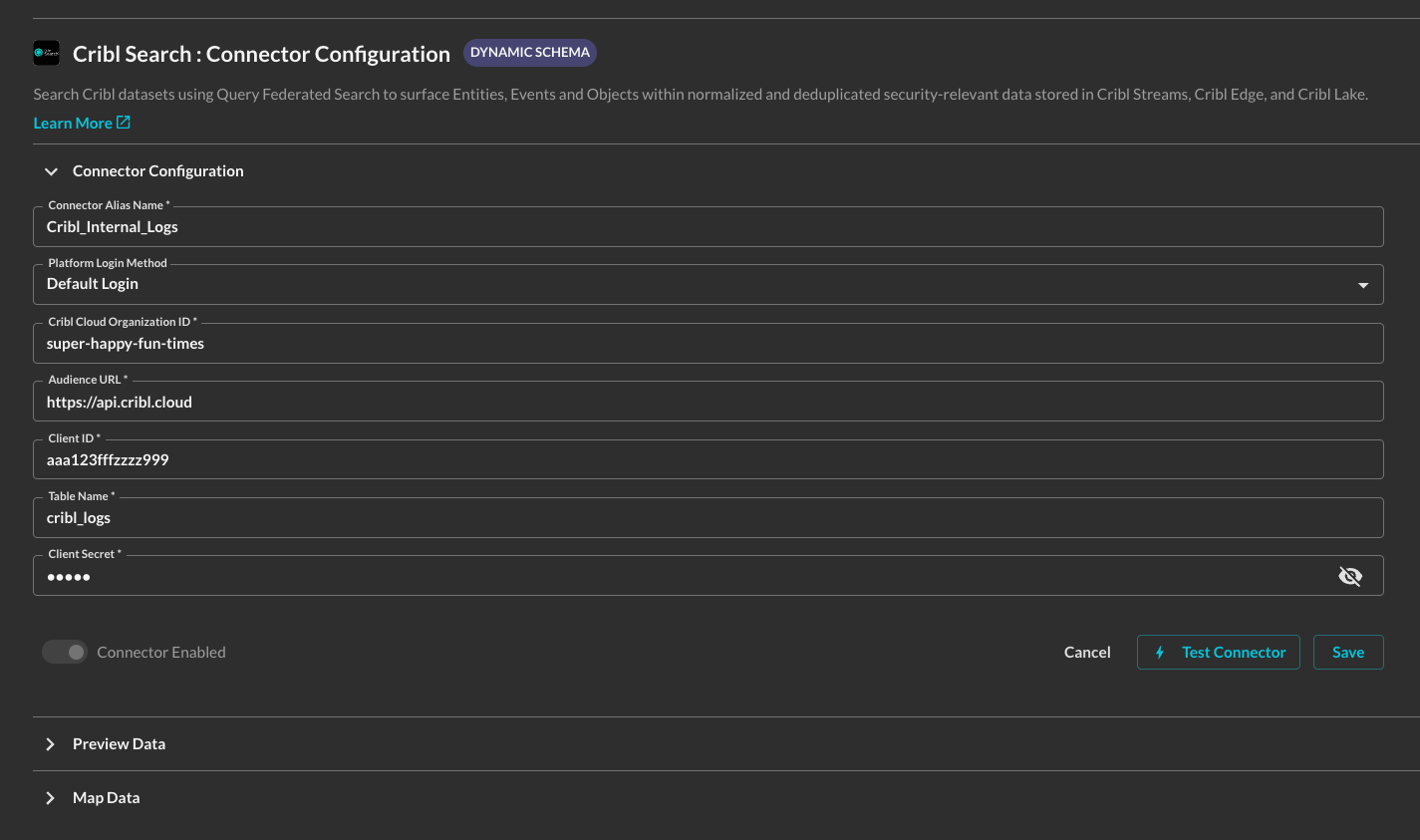Click the Connector Enabled label text
This screenshot has height=840, width=1420.
tap(161, 652)
